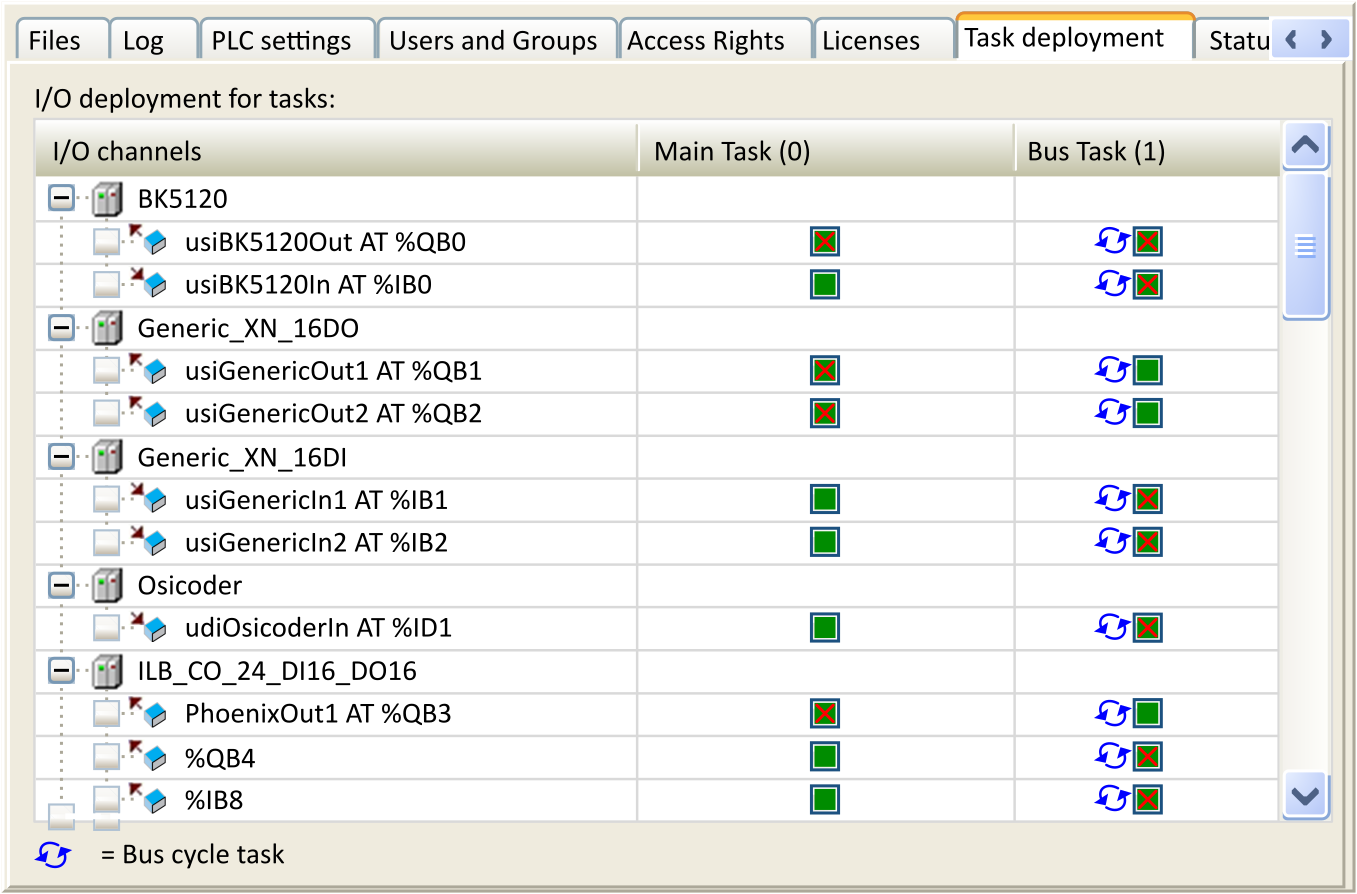Enable the Bus Task assignment for usiGenericIn1

click(x=1147, y=499)
